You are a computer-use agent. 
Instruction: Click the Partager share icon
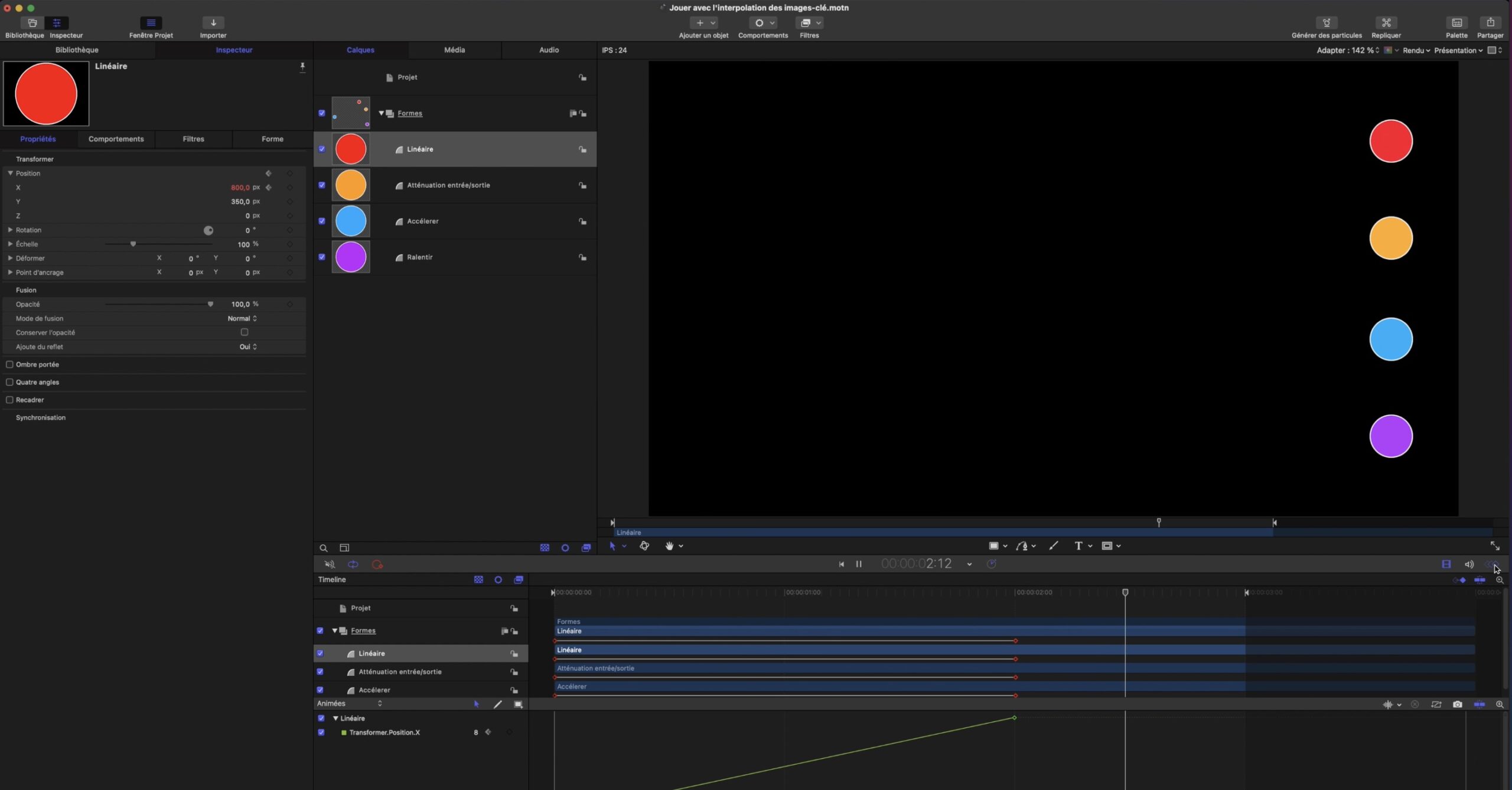point(1490,23)
